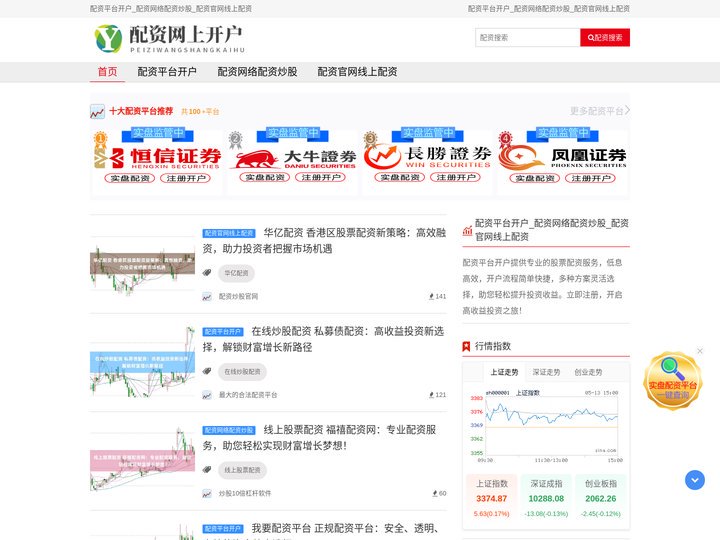Open the 最大的合法配资平台 source link
The height and width of the screenshot is (540, 720).
(x=248, y=395)
